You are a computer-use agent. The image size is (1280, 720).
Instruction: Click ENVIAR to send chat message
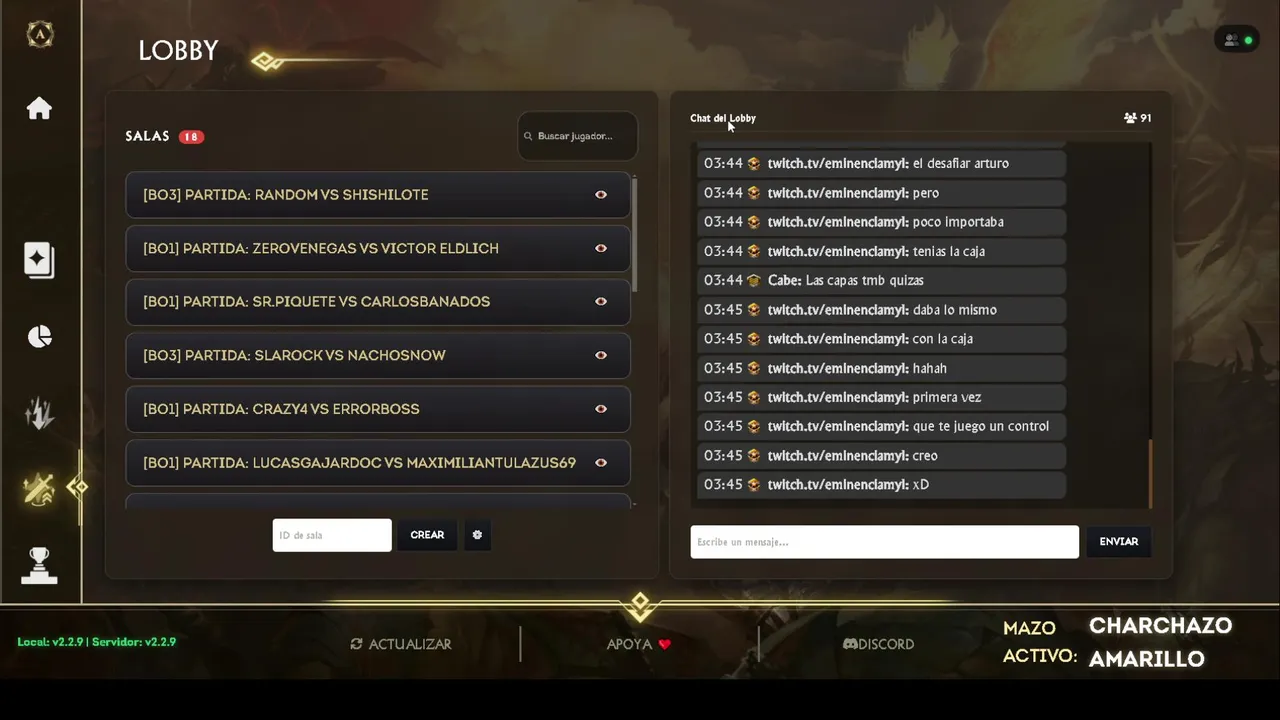click(1119, 541)
